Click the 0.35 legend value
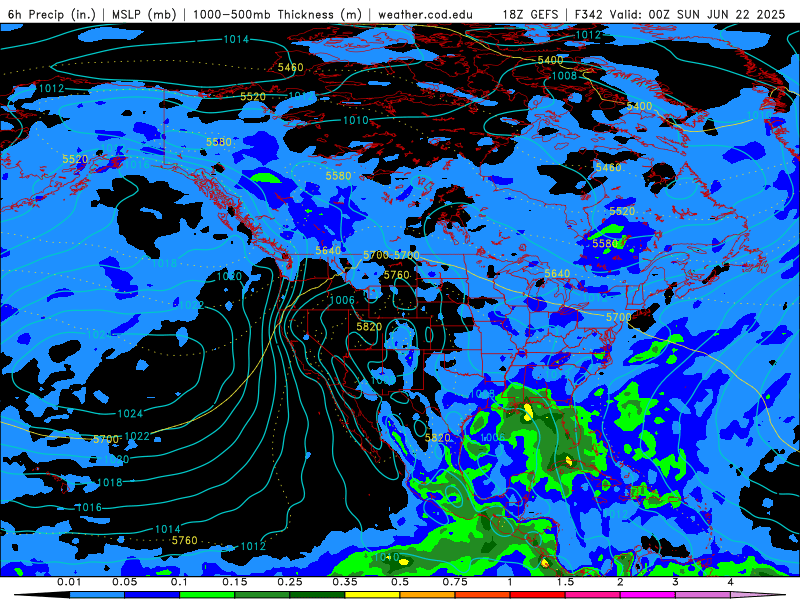800x600 pixels. (345, 582)
